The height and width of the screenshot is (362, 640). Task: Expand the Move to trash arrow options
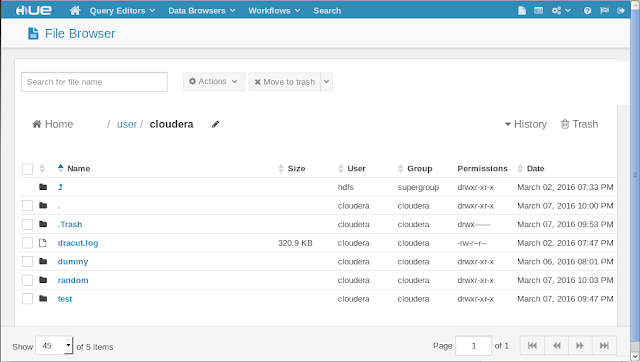coord(327,82)
